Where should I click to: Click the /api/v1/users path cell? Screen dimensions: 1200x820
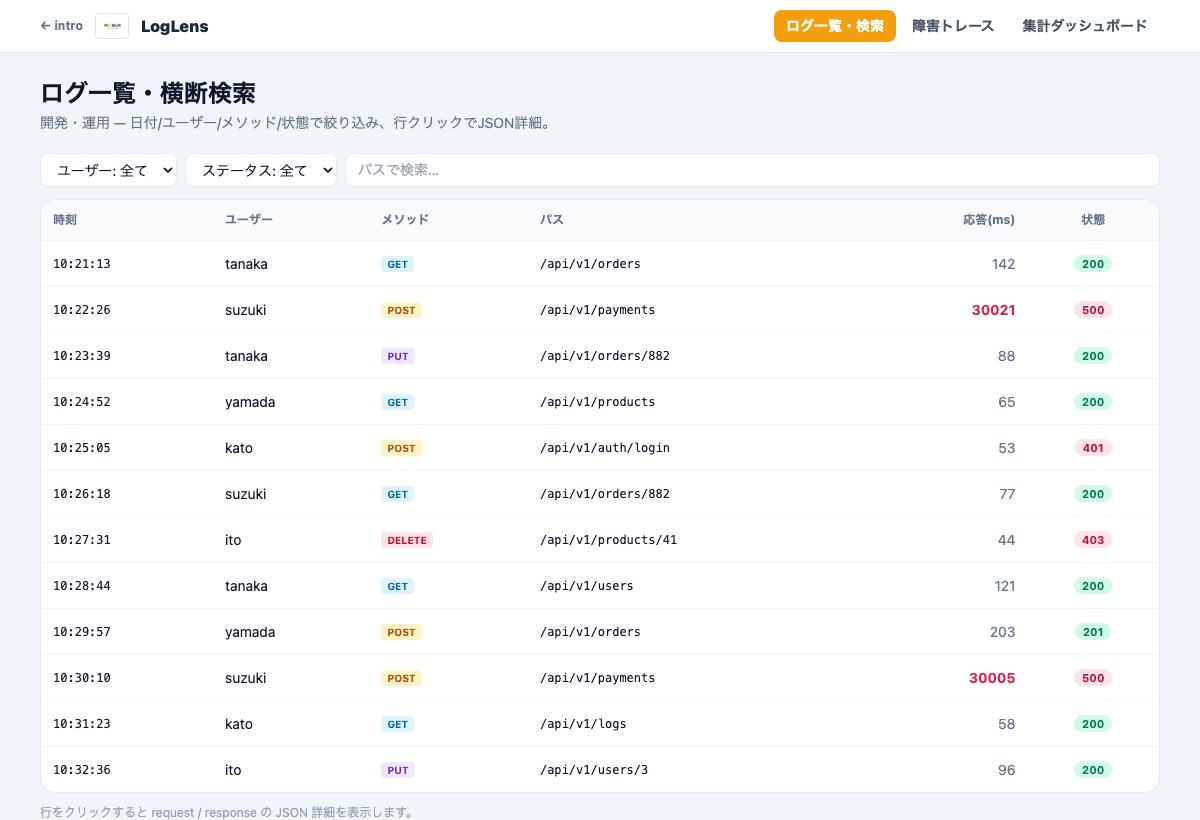[x=587, y=586]
